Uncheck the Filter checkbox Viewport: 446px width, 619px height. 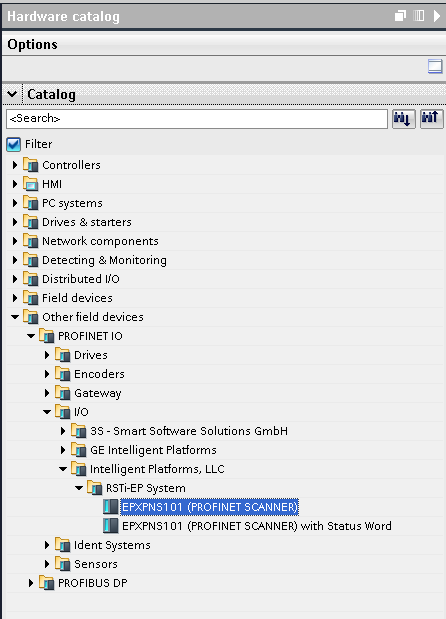[13, 144]
